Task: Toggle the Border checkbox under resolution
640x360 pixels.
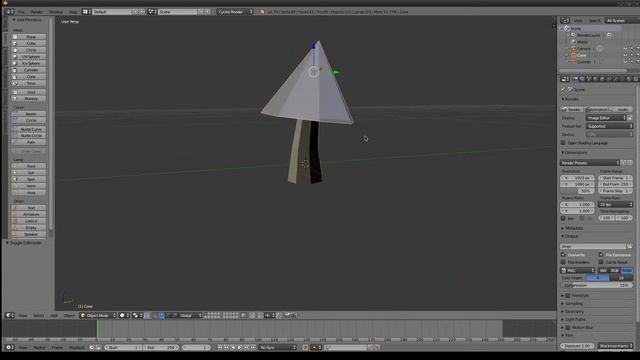Action: coord(563,218)
